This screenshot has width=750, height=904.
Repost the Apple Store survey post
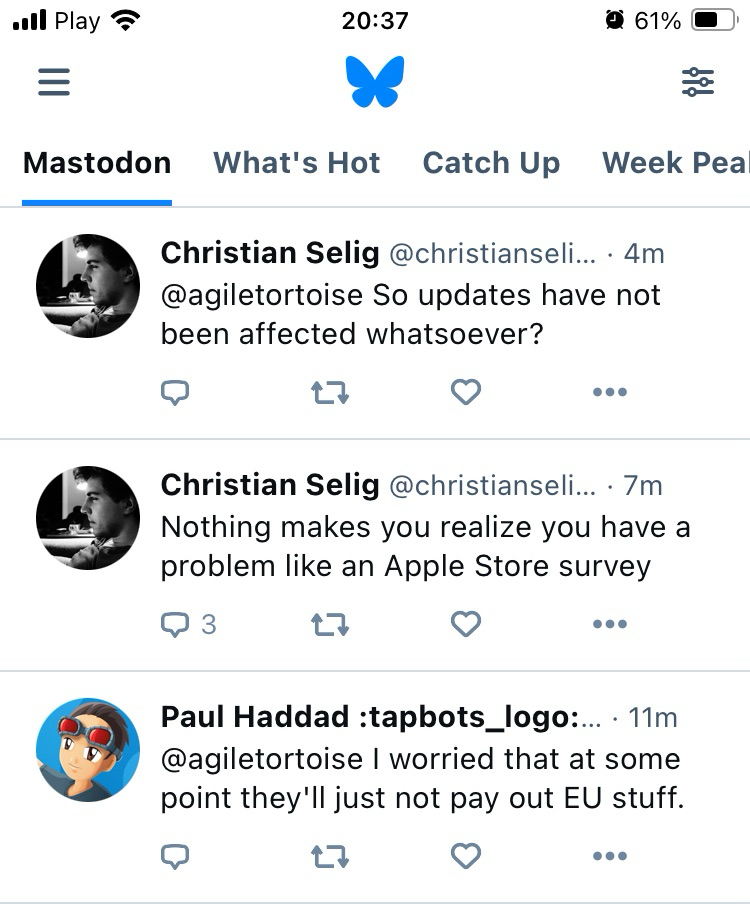click(x=329, y=625)
